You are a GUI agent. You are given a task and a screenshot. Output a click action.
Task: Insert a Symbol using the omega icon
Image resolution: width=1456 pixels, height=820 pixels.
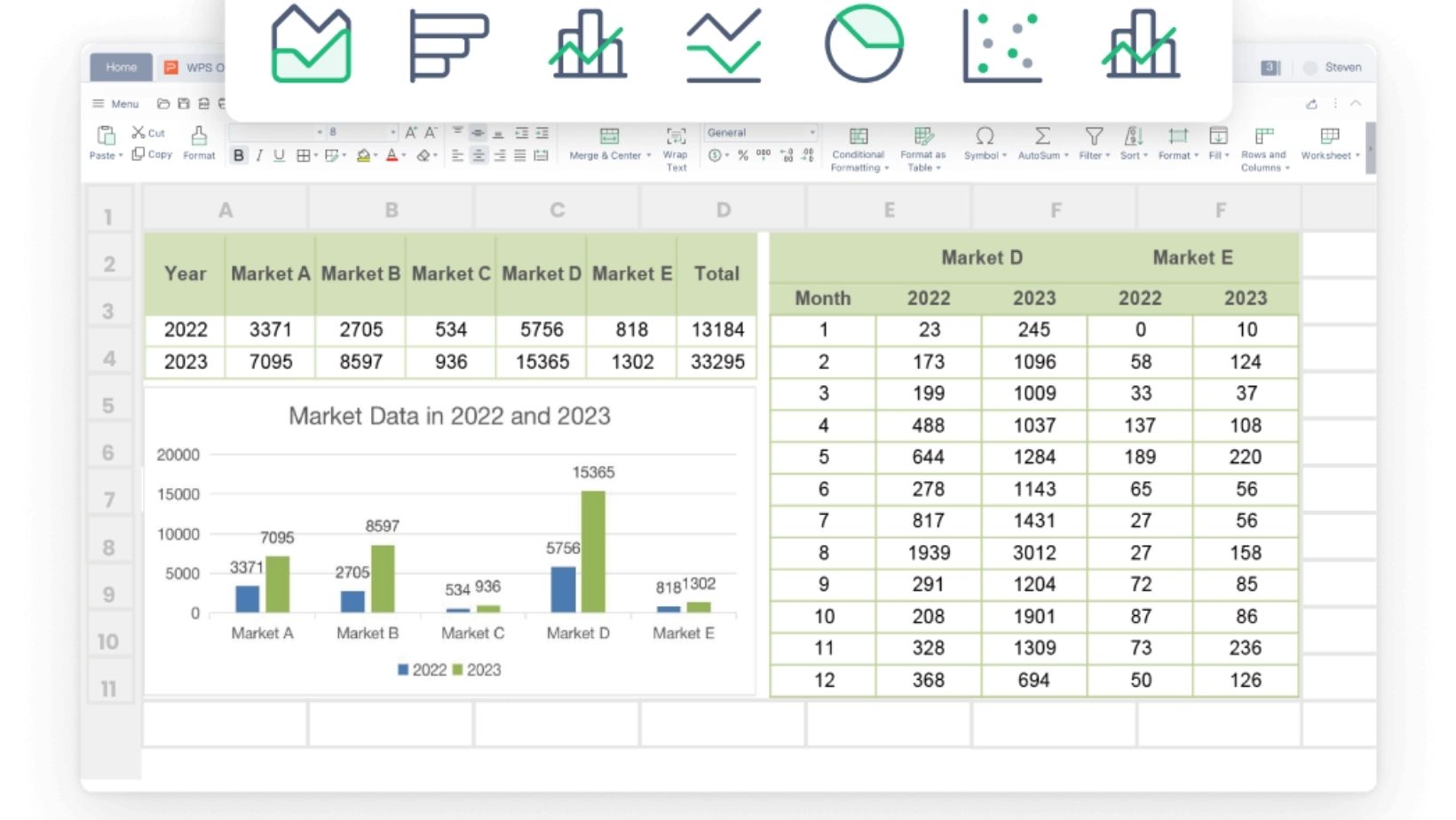click(x=985, y=136)
